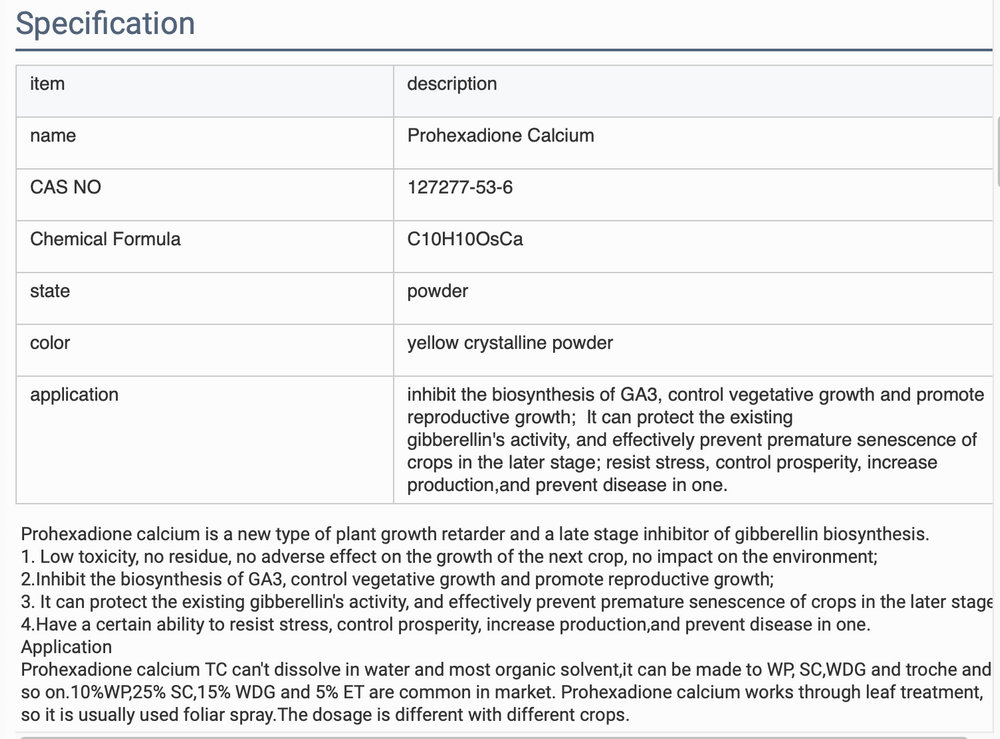Screen dimensions: 1000x739
Task: Click the Prohexadione Calcium name value
Action: click(x=501, y=135)
